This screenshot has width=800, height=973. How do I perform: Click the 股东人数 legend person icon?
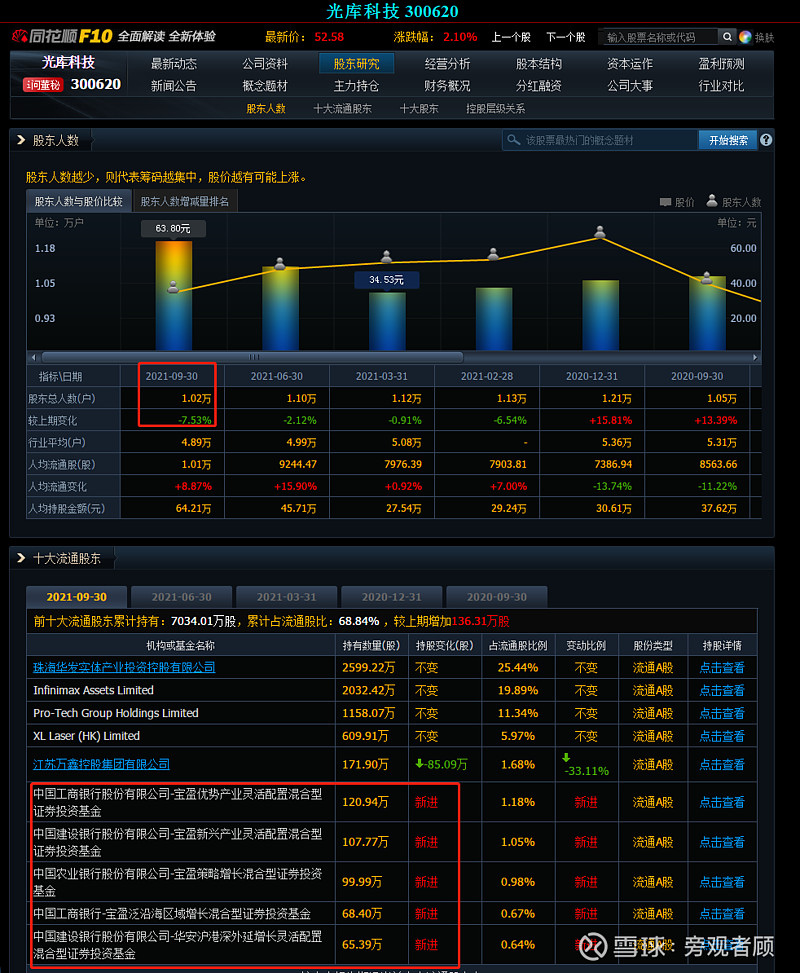click(x=712, y=200)
